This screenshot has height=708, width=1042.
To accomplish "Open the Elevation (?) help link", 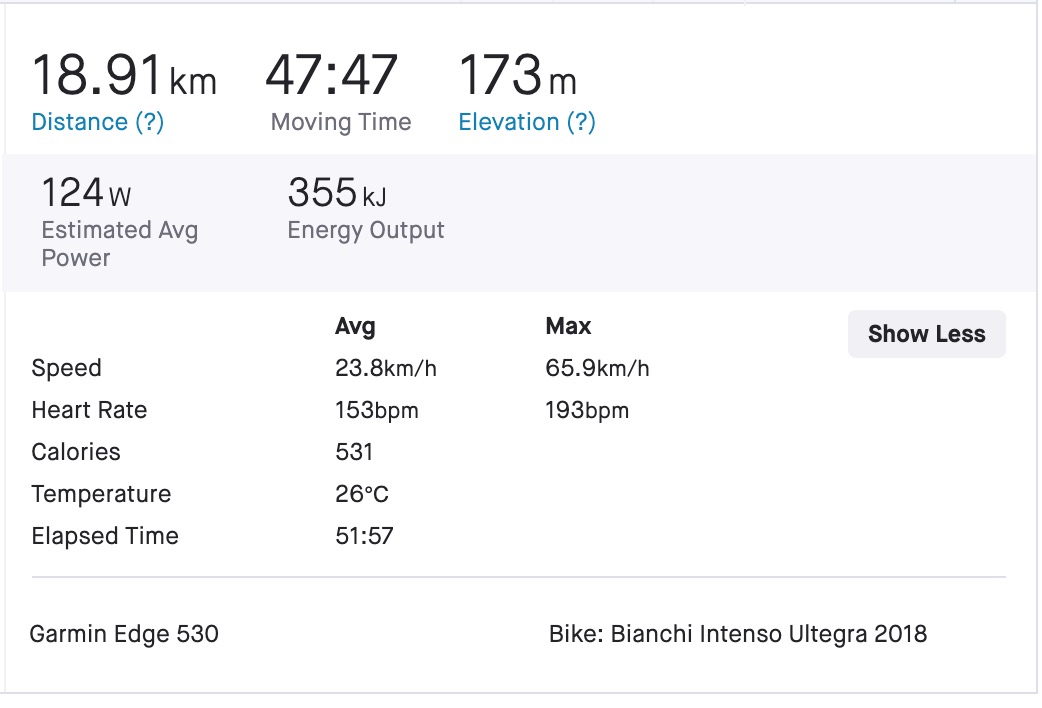I will [527, 122].
